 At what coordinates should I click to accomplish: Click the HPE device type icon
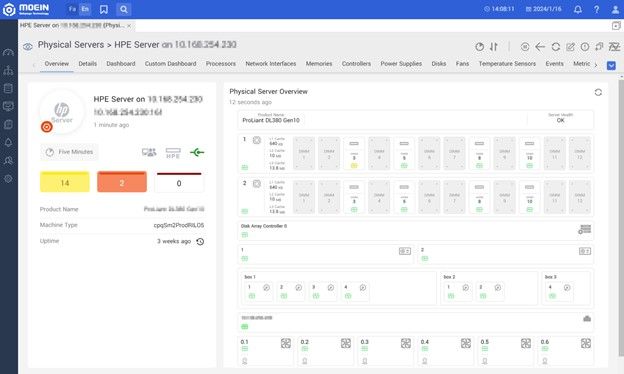click(x=173, y=153)
